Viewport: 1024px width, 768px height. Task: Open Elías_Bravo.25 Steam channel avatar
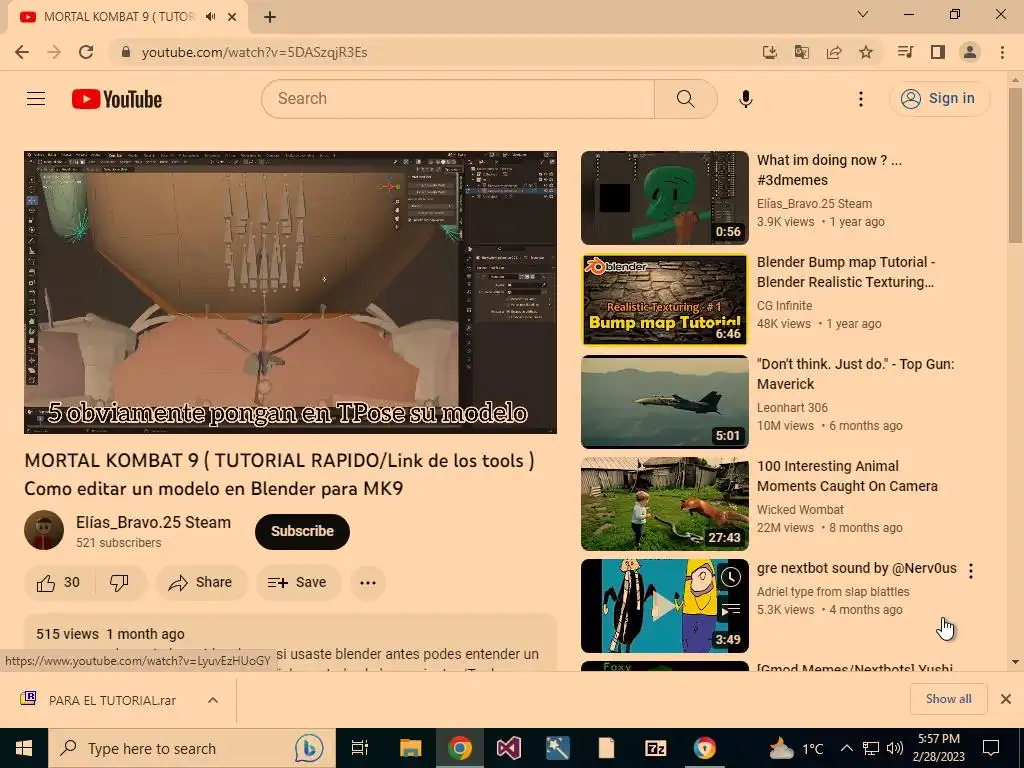[x=44, y=530]
